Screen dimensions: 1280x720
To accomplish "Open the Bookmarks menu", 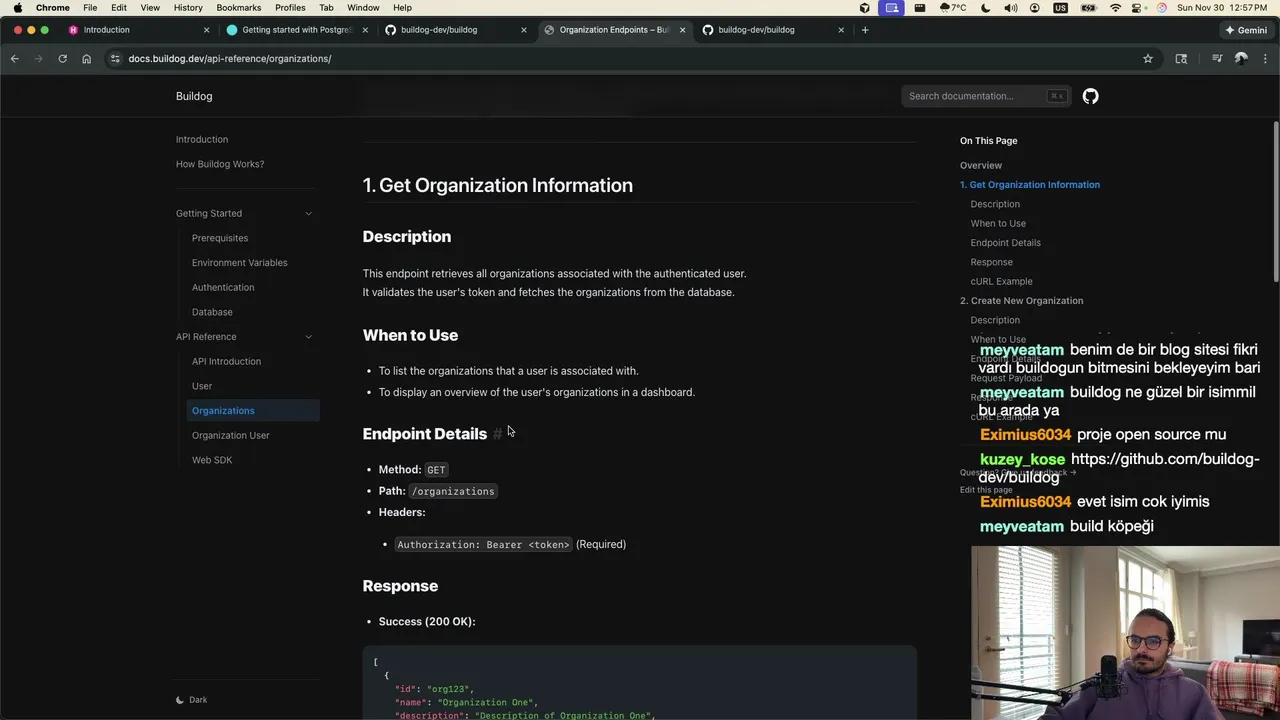I will pyautogui.click(x=239, y=7).
